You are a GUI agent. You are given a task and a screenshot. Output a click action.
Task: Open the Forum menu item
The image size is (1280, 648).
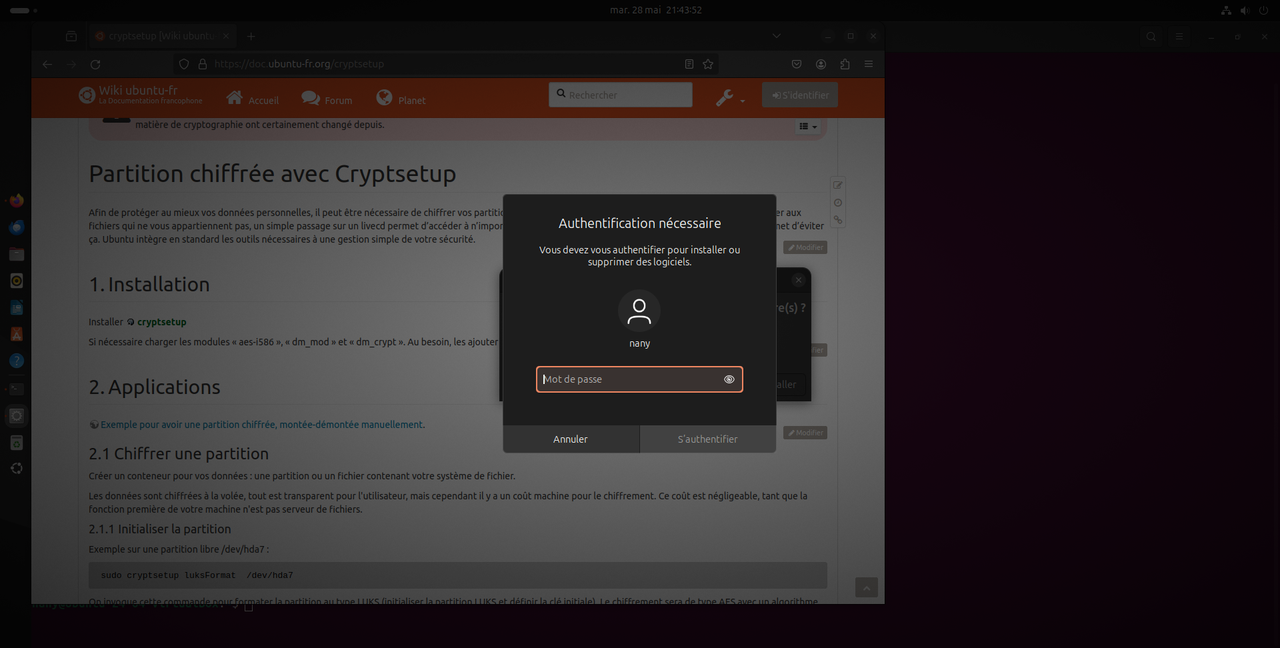tap(327, 99)
